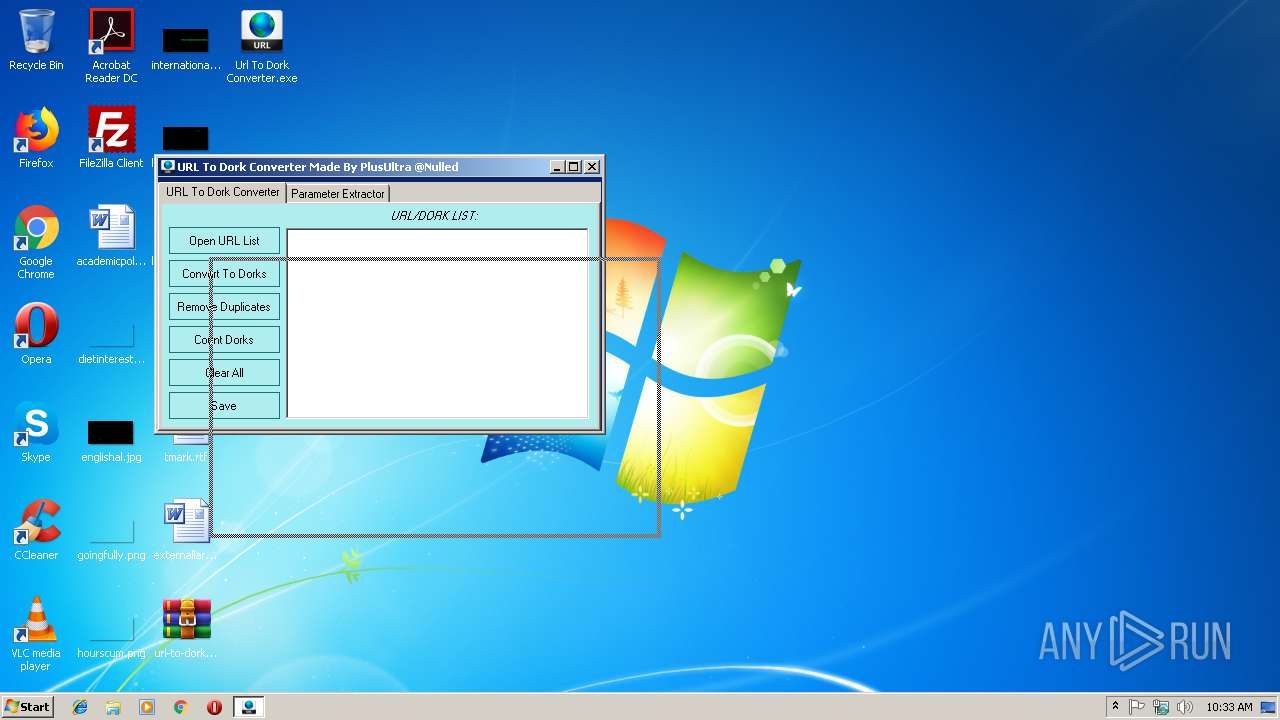Switch to Parameter Extractor tab
This screenshot has height=720, width=1280.
coord(338,194)
